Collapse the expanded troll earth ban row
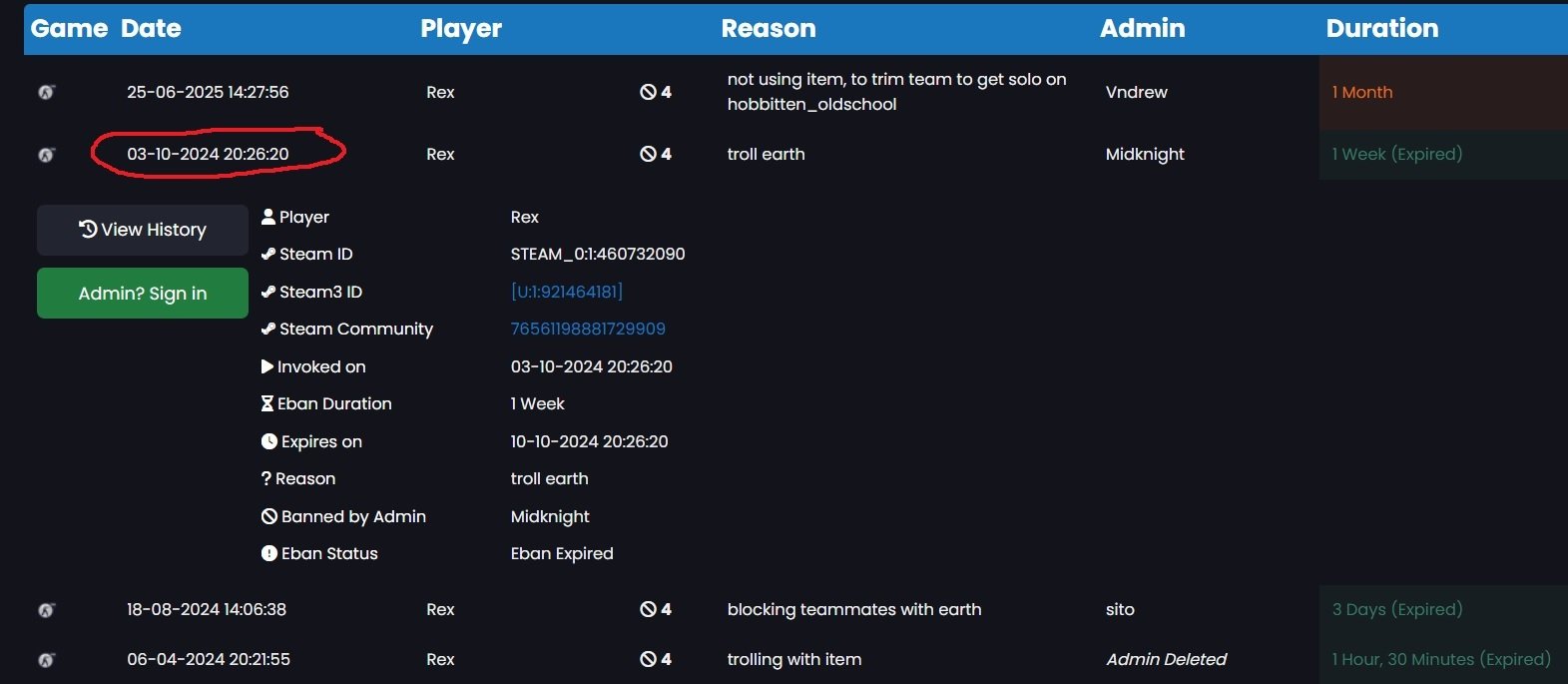 pos(766,154)
